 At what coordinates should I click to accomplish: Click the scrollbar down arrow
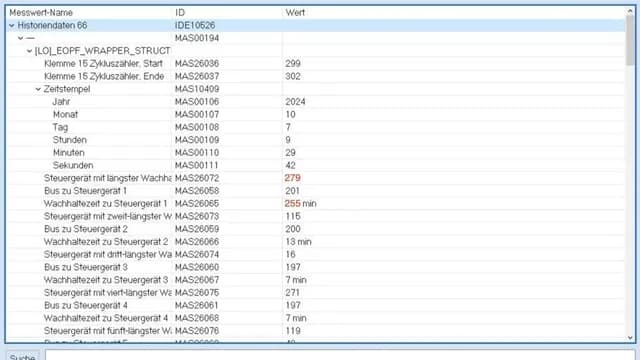point(630,338)
